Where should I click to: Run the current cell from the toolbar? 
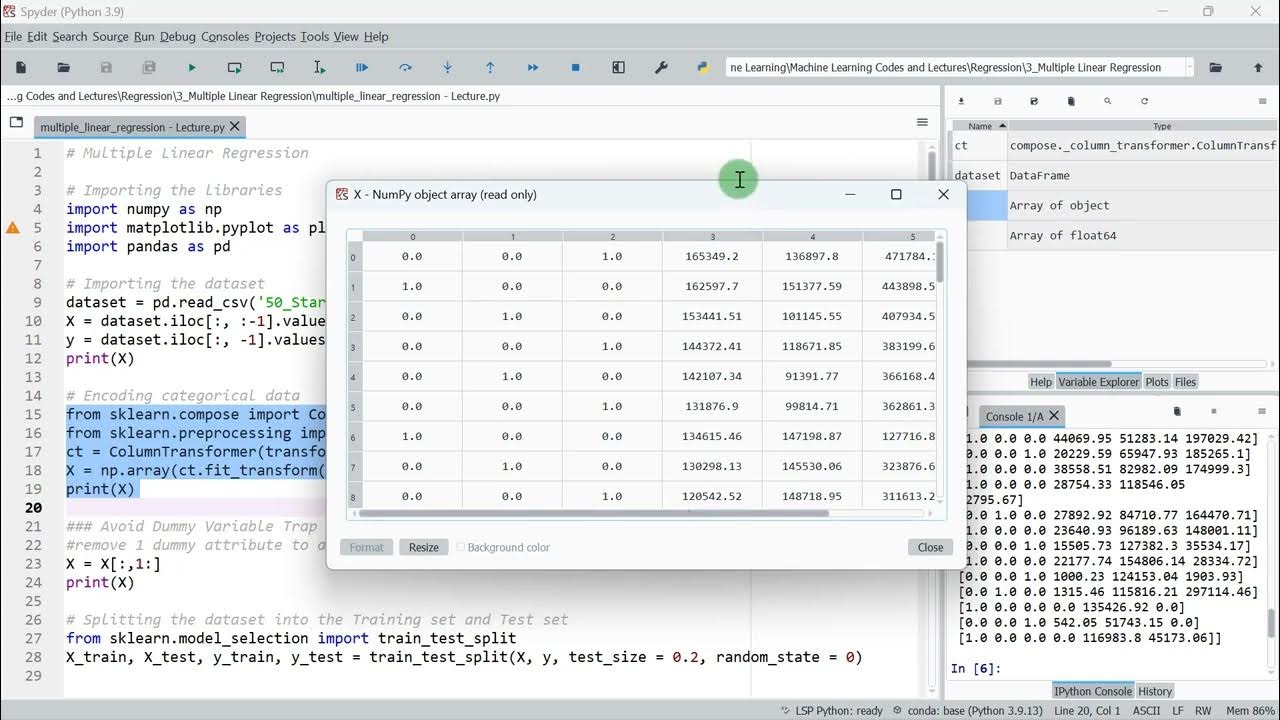tap(234, 67)
